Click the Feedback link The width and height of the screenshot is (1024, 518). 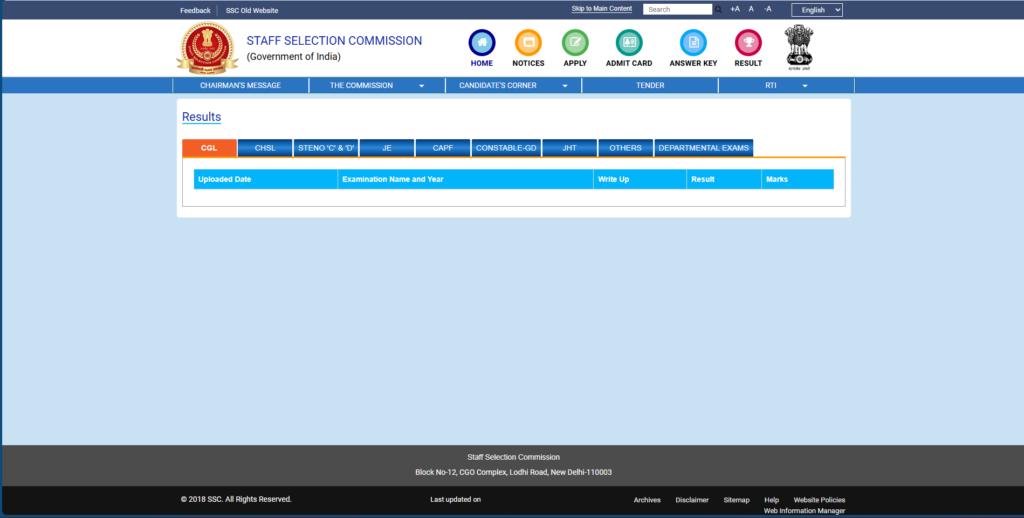(195, 10)
